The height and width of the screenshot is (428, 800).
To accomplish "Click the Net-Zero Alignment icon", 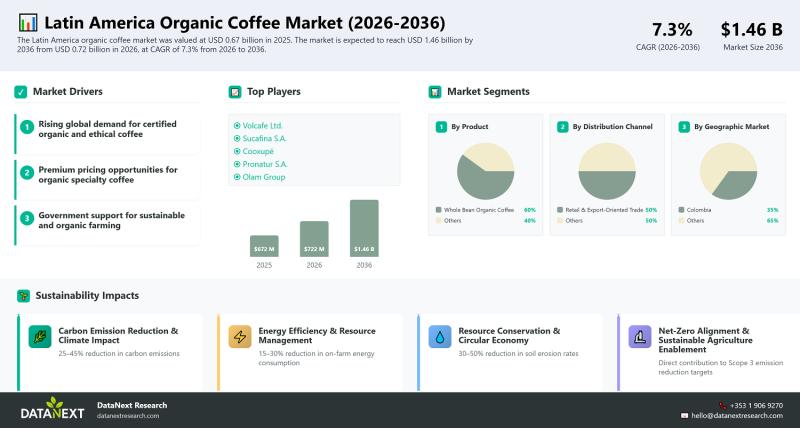I will click(640, 337).
